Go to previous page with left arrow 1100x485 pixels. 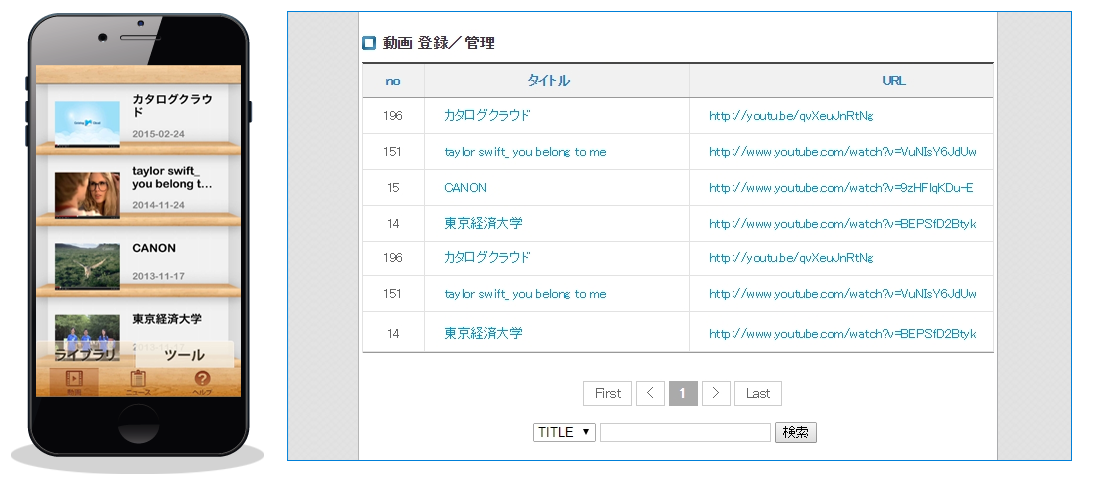tap(650, 393)
